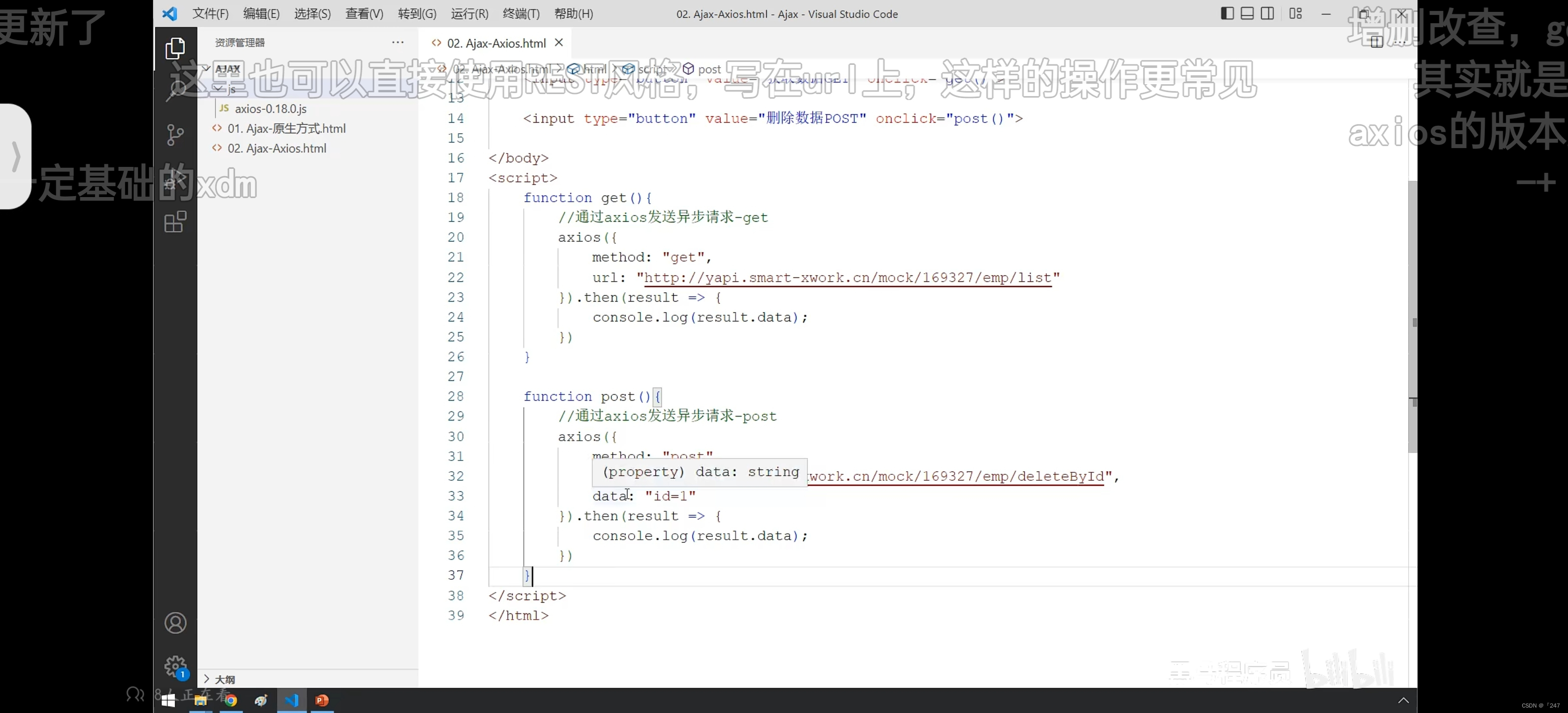Collapse the AJAX root folder
Screen dimensions: 1568x713
click(x=207, y=69)
